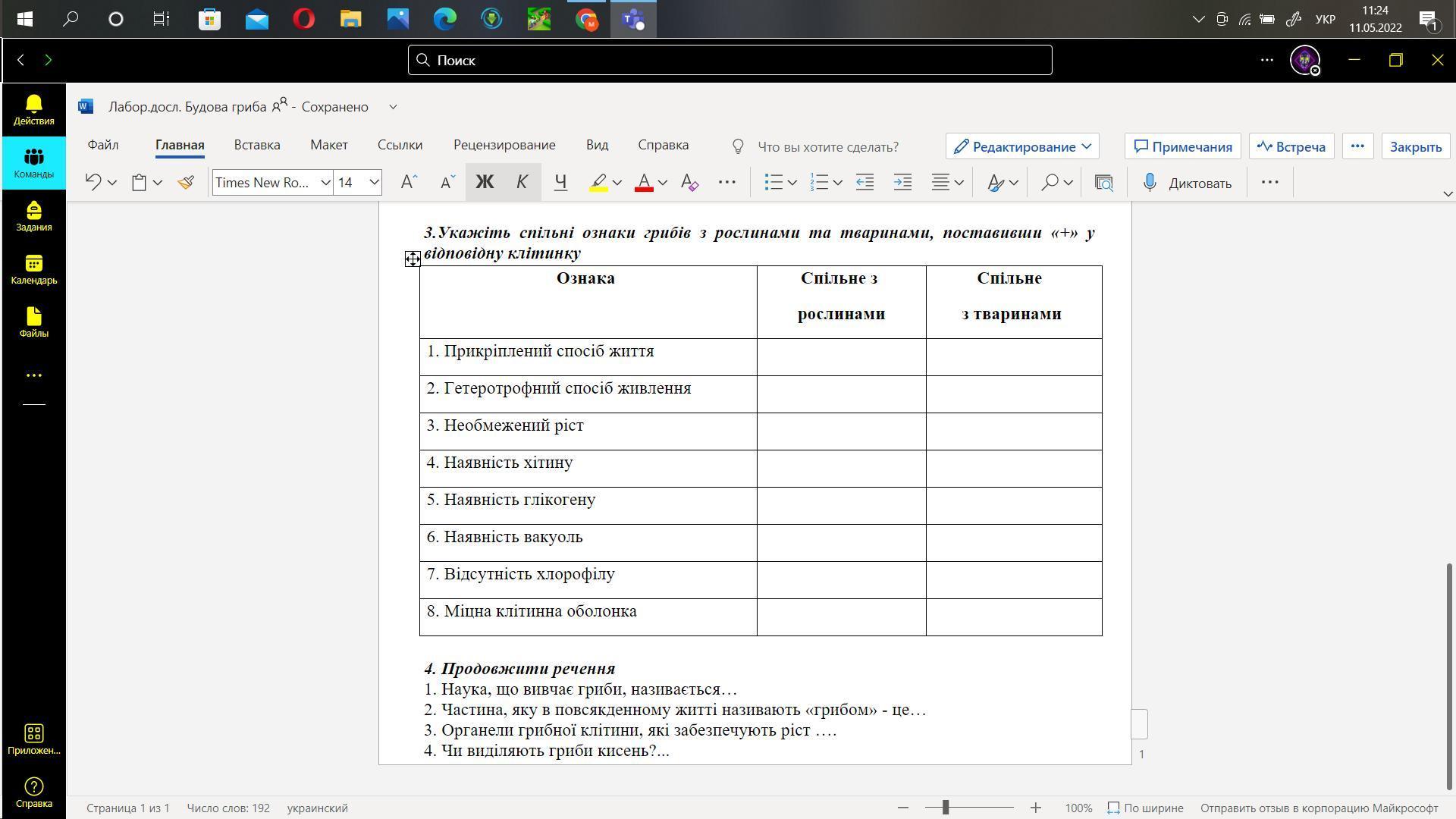Open the Примечания comments button
Screen dimensions: 1456x819
point(1183,146)
